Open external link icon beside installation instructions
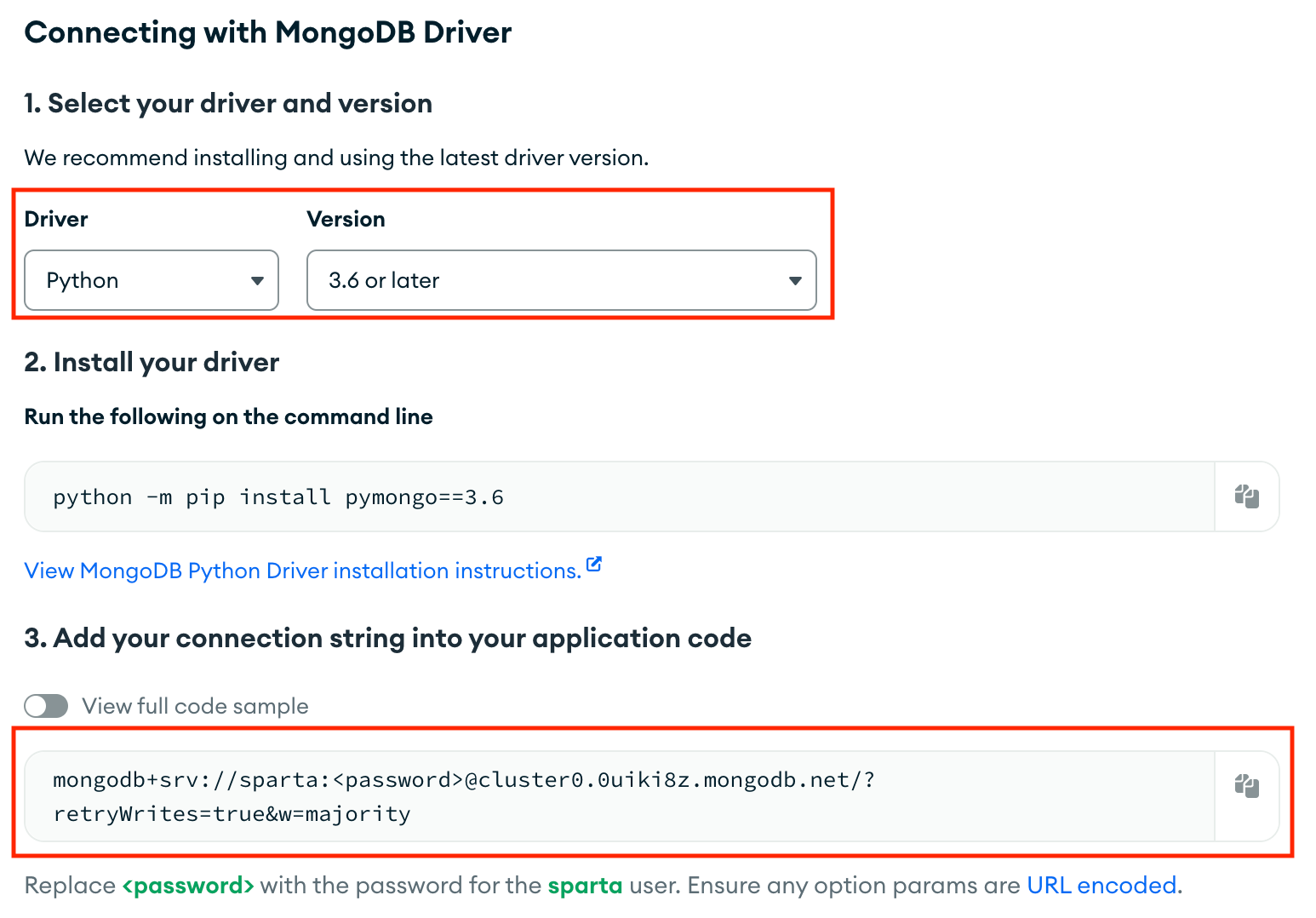The image size is (1316, 918). [594, 565]
